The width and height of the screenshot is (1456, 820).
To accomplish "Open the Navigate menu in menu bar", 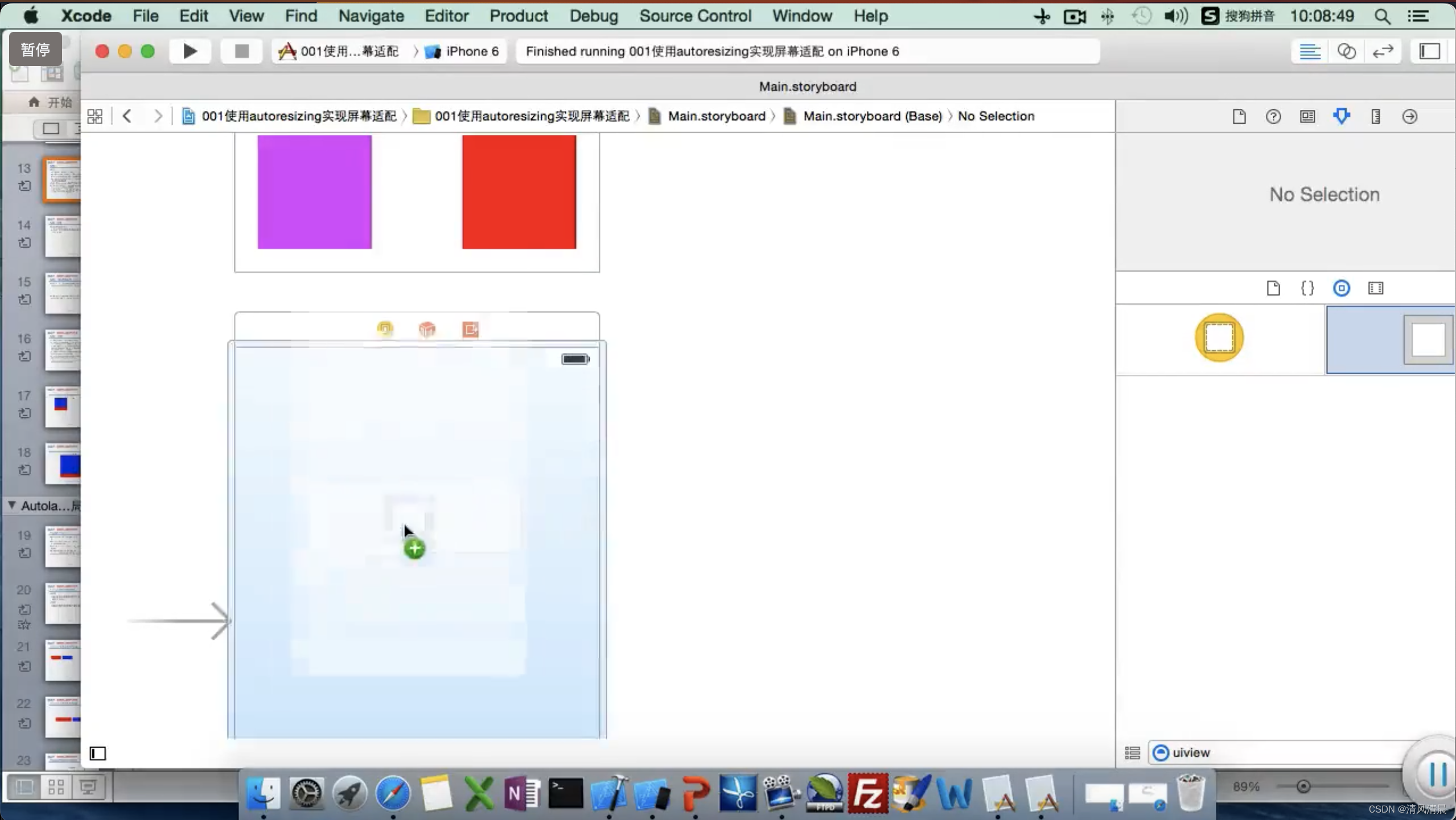I will coord(371,16).
